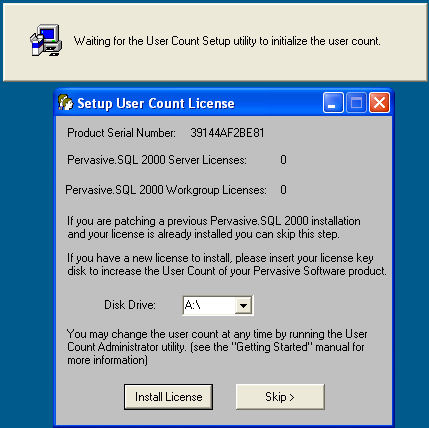Click the Pervasive.SQL 2000 Server Licenses count
The height and width of the screenshot is (428, 429).
(283, 160)
